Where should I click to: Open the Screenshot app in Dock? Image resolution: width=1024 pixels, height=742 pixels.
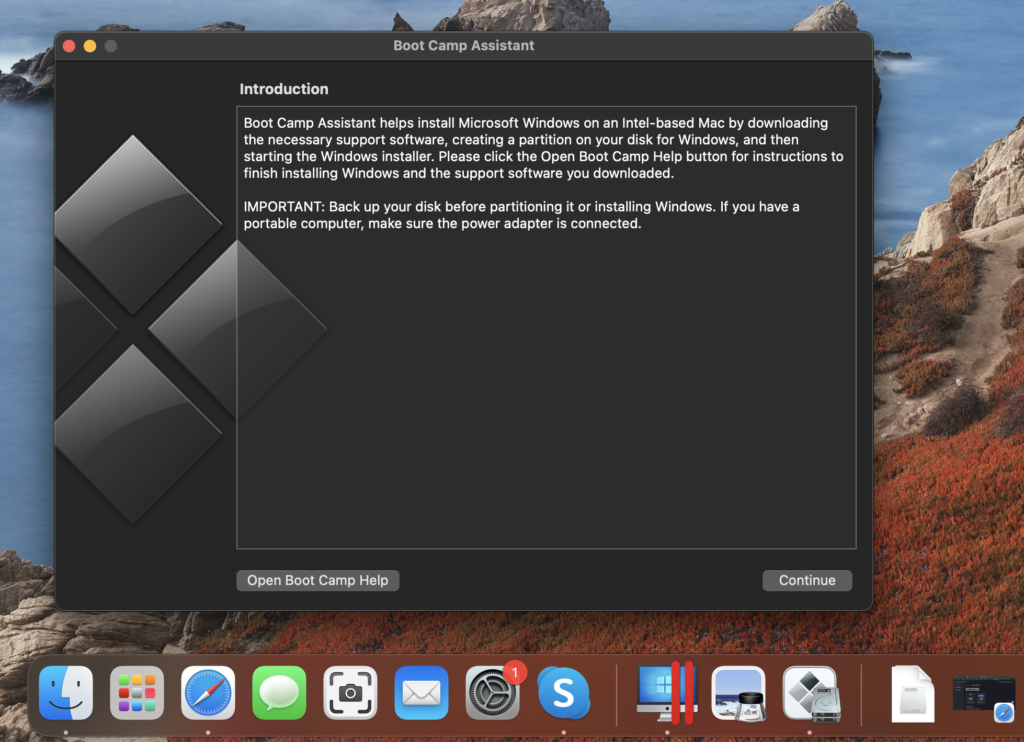[351, 693]
